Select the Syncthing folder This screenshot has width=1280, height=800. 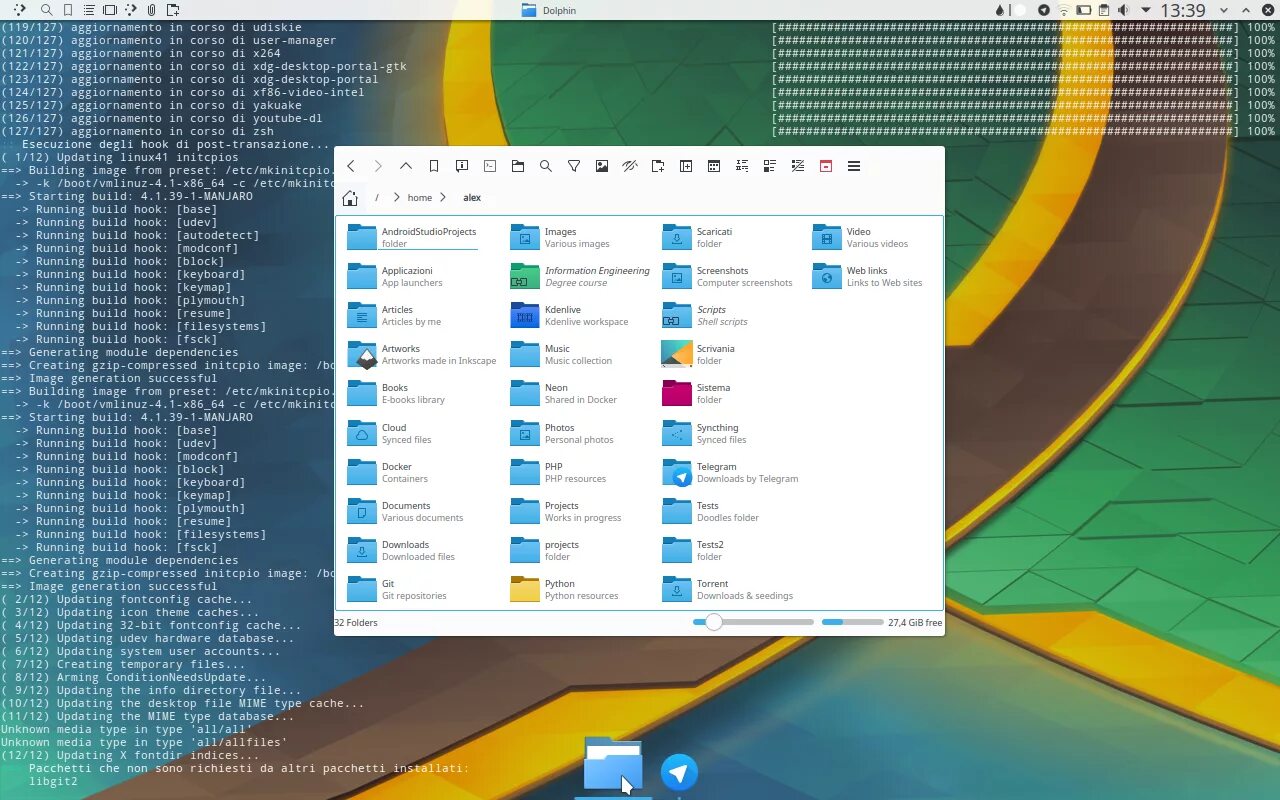pos(704,433)
